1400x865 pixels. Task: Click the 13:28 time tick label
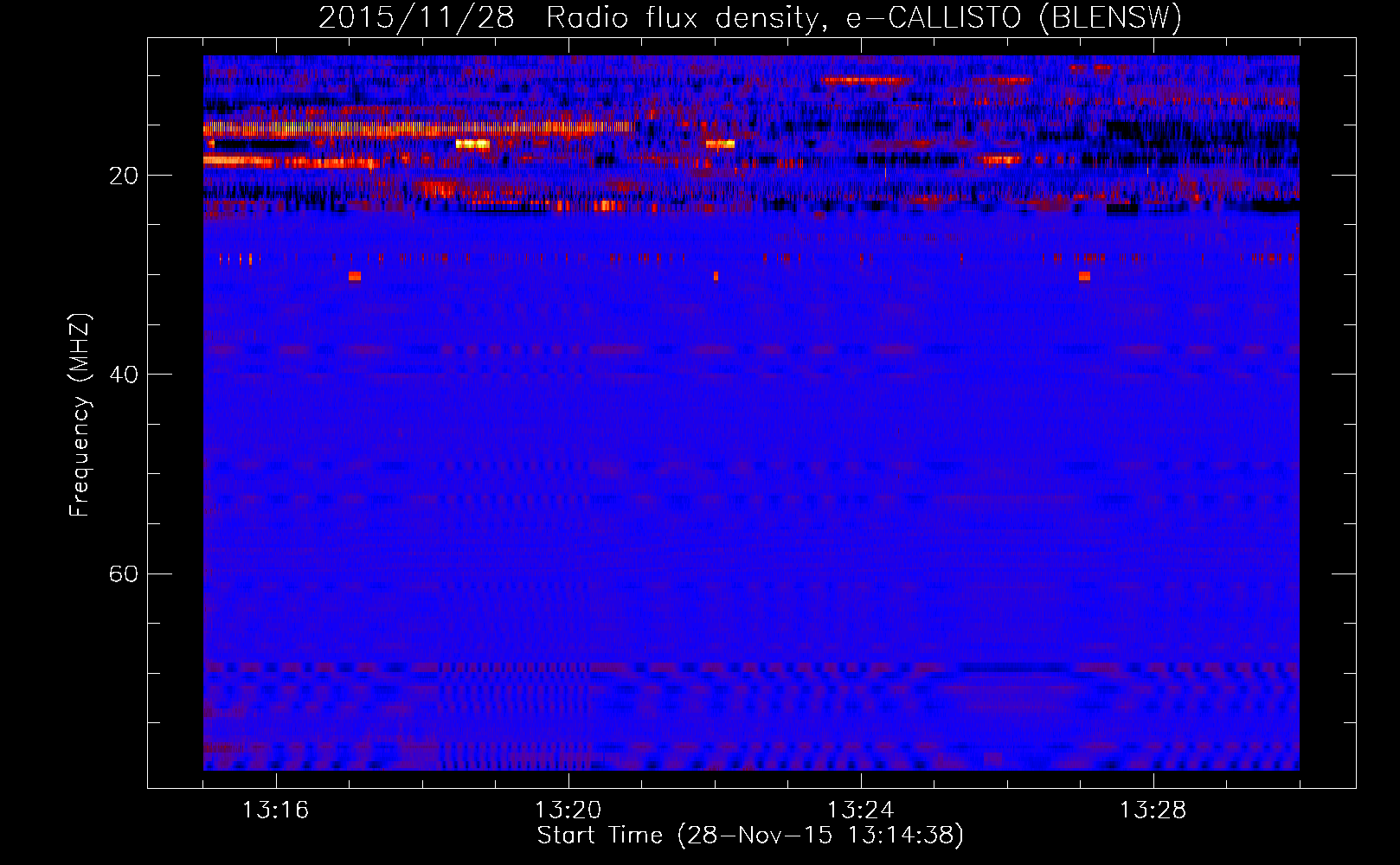(x=1153, y=811)
